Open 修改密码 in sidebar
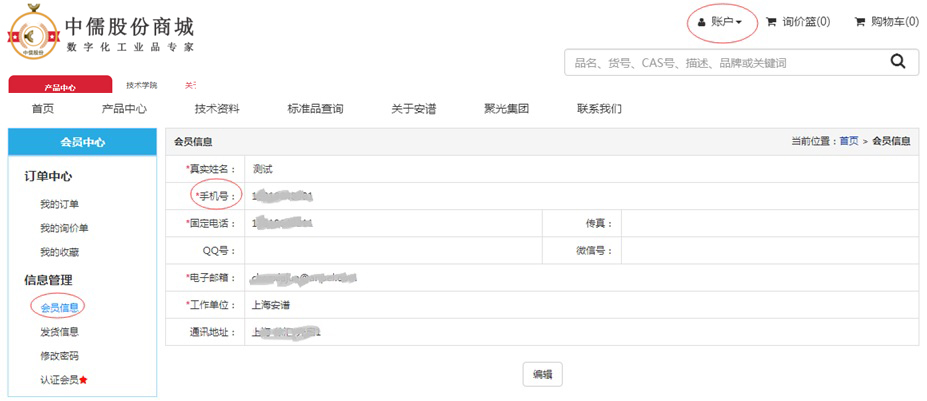This screenshot has height=401, width=927. pyautogui.click(x=59, y=356)
